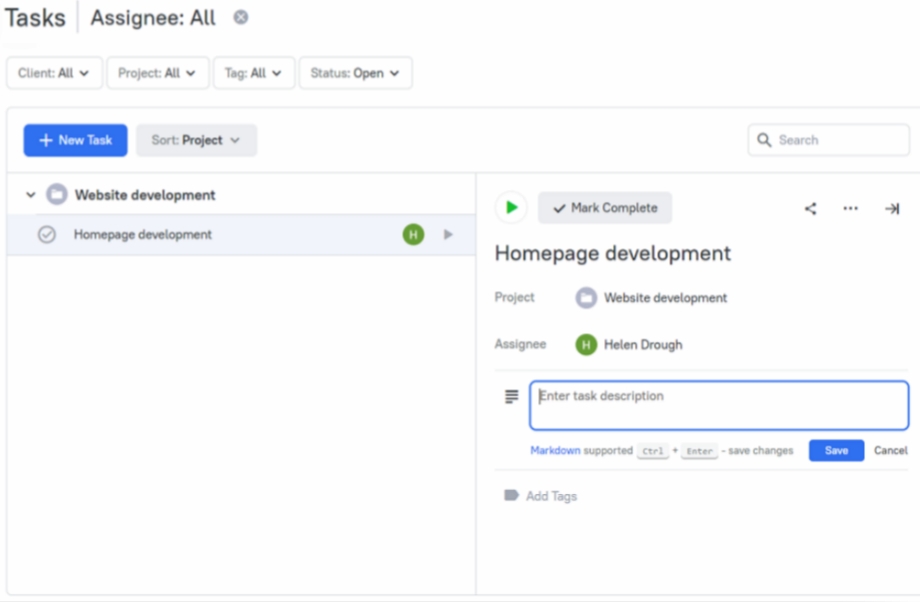The height and width of the screenshot is (602, 920).
Task: Open the three-dot task actions menu
Action: pyautogui.click(x=850, y=208)
